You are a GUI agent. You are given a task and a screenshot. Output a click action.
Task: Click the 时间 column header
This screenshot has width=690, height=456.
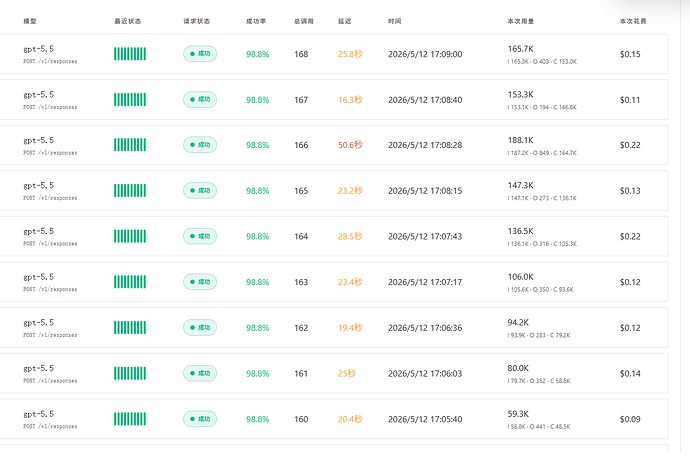[395, 21]
